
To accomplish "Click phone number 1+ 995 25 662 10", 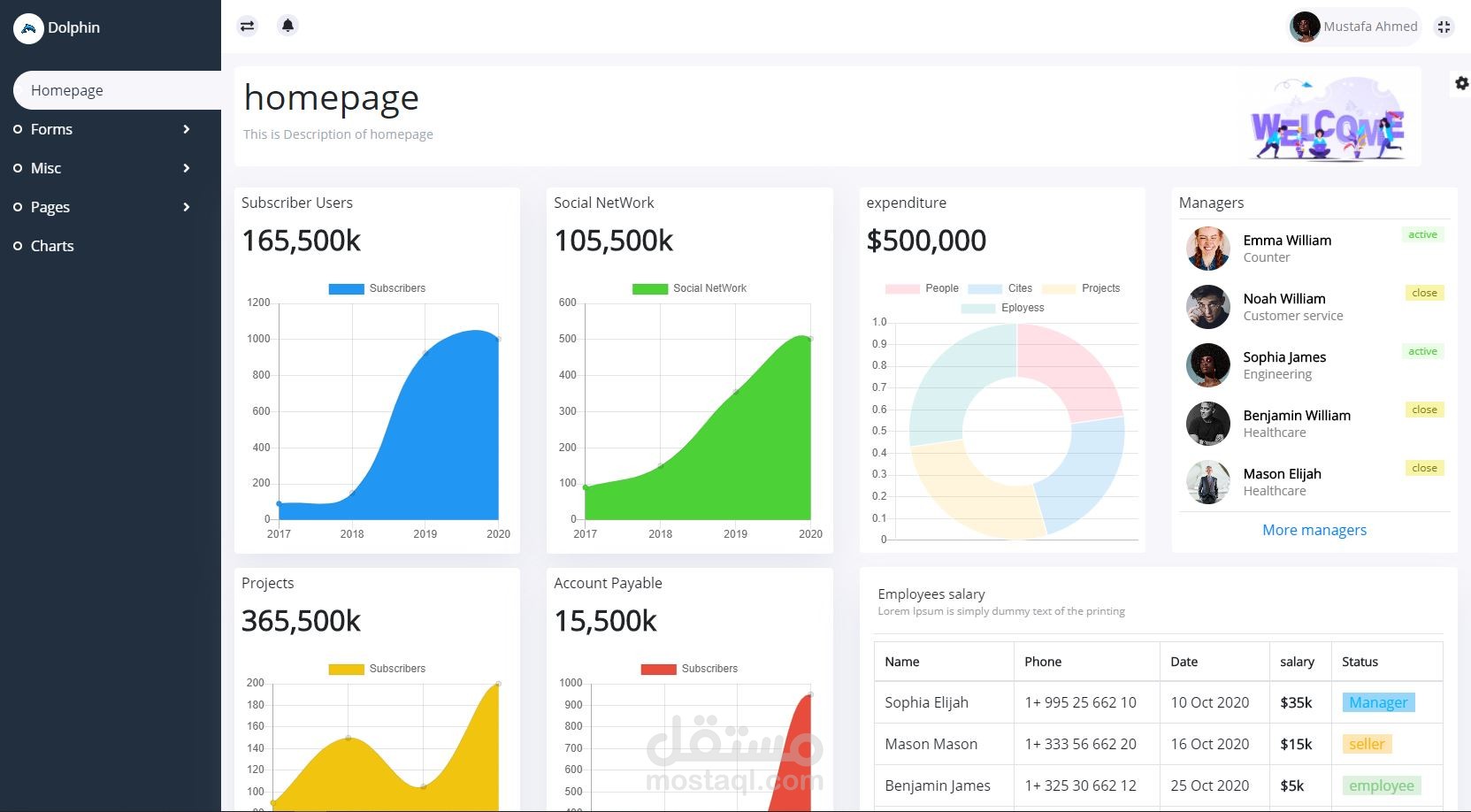I will pyautogui.click(x=1080, y=702).
